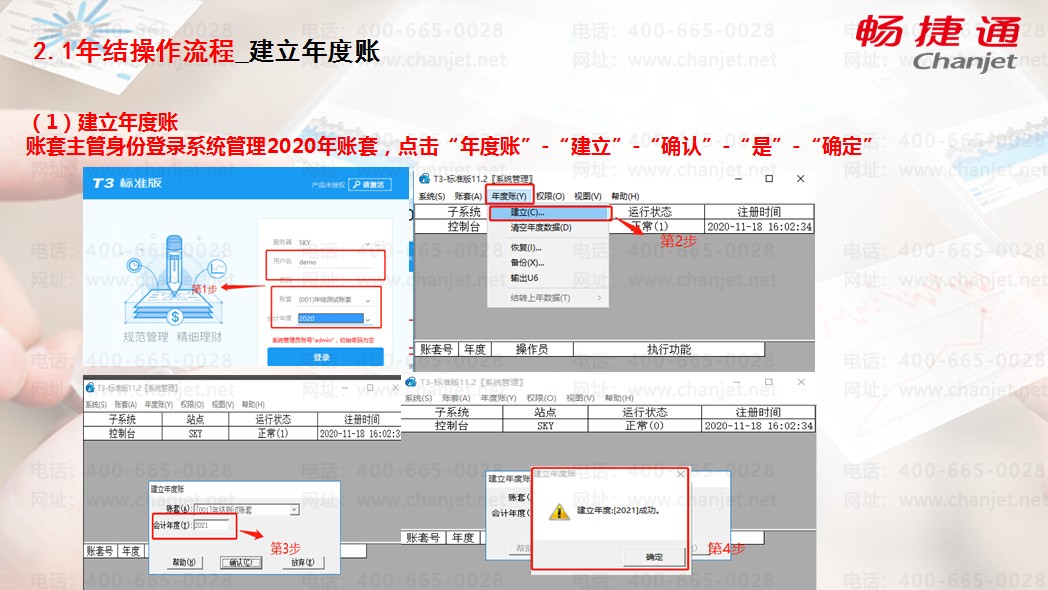Click the T3 app icon in the bottom-left window title bar
1048x590 pixels.
pyautogui.click(x=90, y=388)
